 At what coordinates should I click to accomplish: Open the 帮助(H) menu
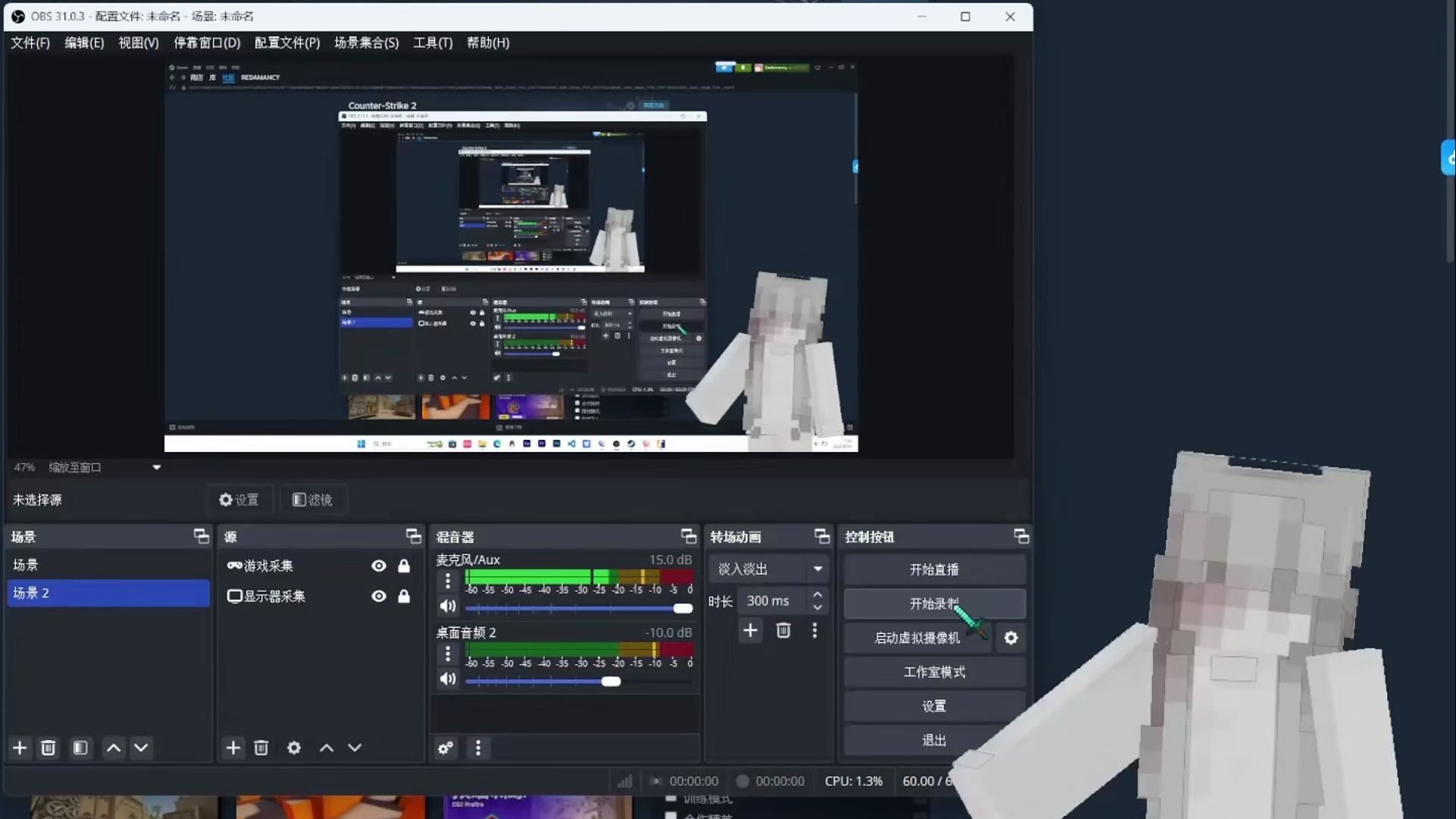(488, 42)
